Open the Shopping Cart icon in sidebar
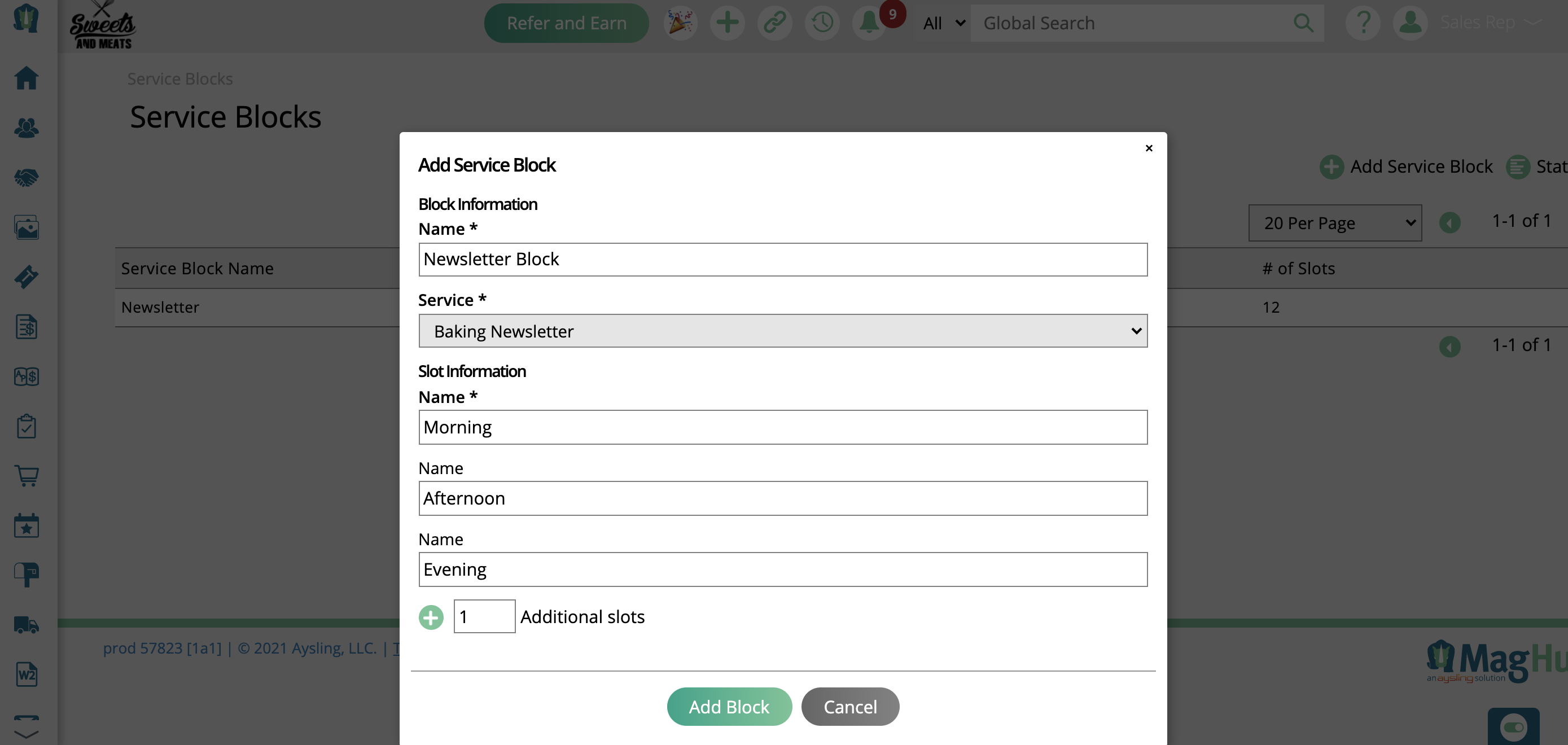 [x=26, y=476]
